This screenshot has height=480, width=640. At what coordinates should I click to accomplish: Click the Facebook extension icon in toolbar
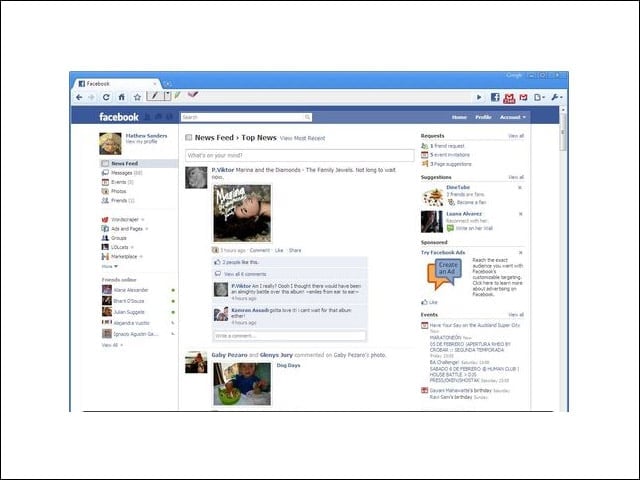coord(495,97)
